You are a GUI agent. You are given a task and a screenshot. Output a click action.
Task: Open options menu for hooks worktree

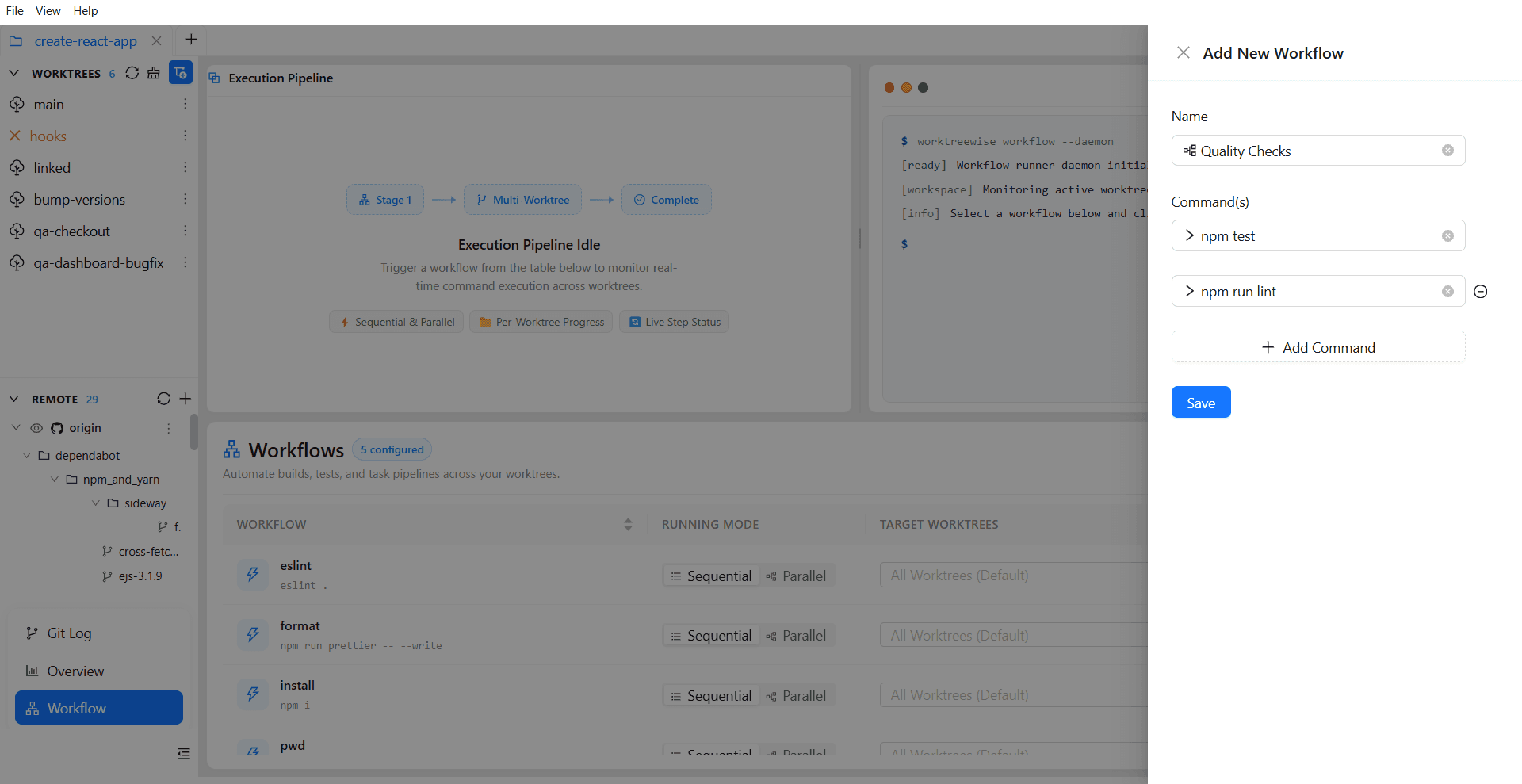click(x=185, y=136)
